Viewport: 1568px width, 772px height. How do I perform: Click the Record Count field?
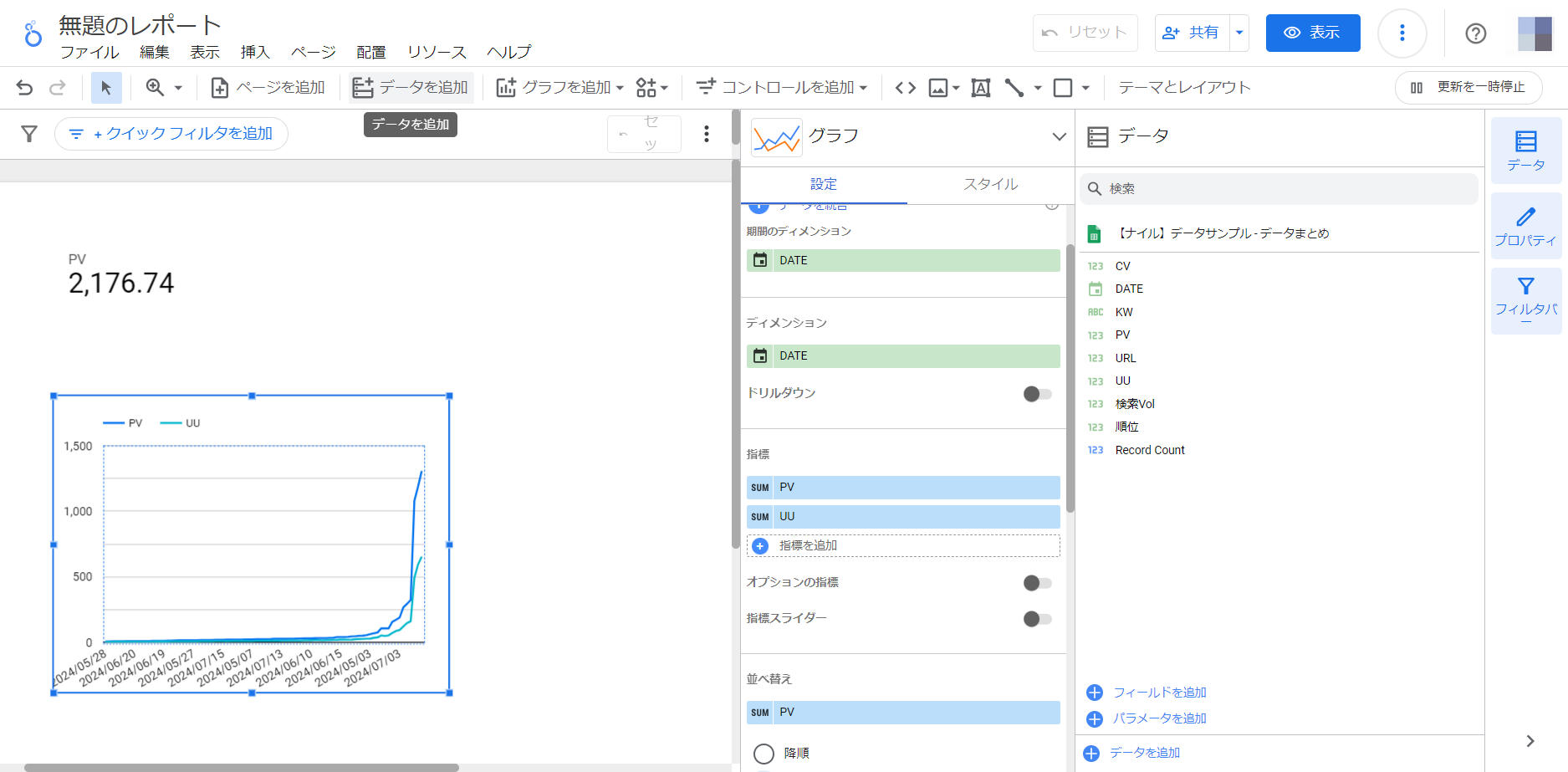(1150, 450)
